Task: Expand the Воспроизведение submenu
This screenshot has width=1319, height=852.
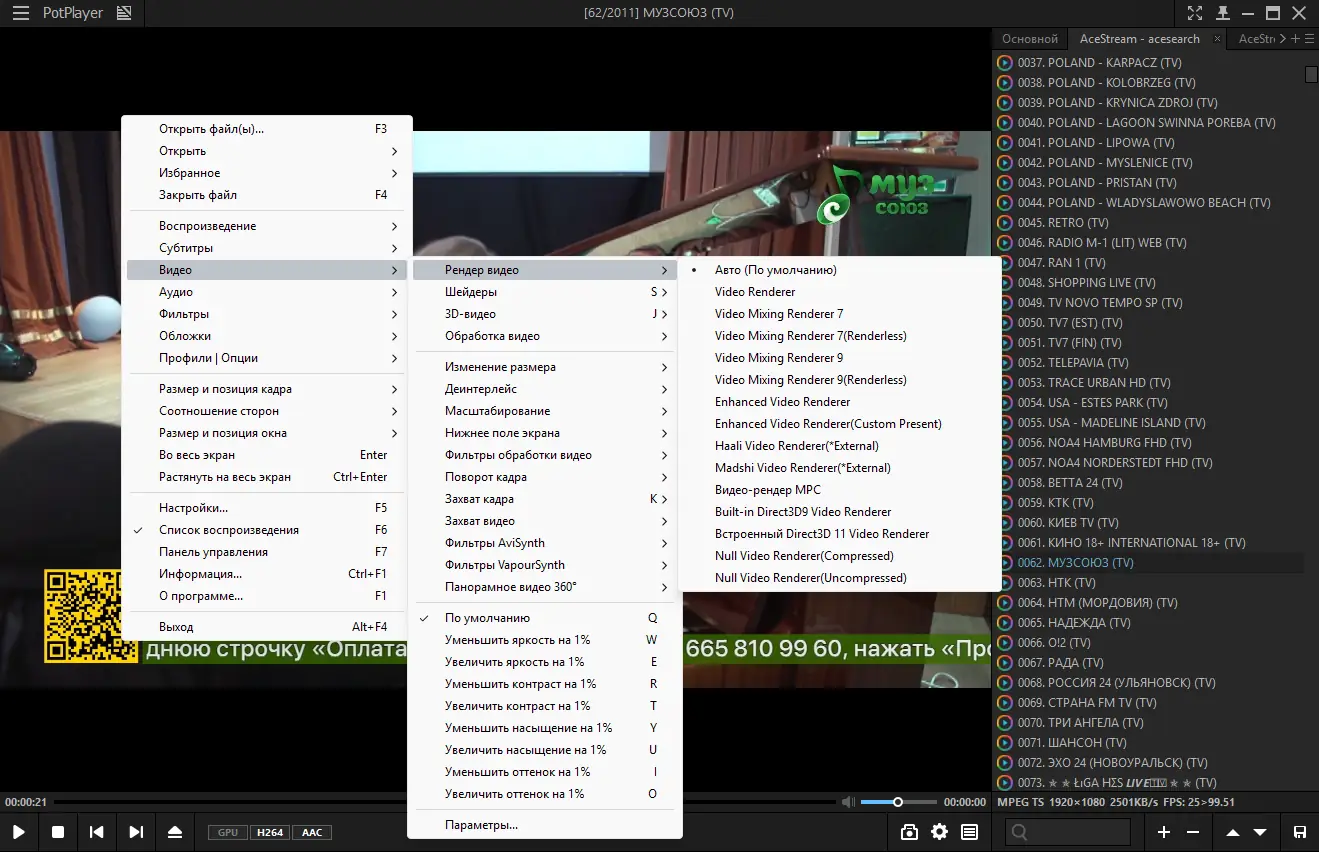Action: point(266,226)
